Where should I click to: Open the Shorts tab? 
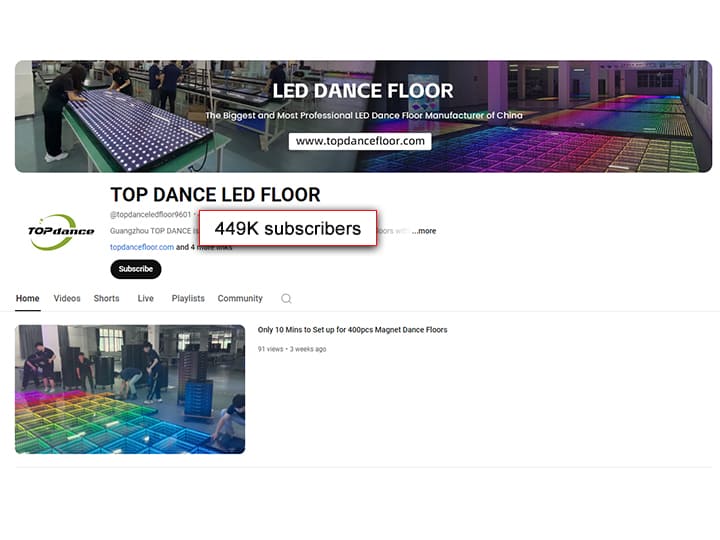coord(107,298)
